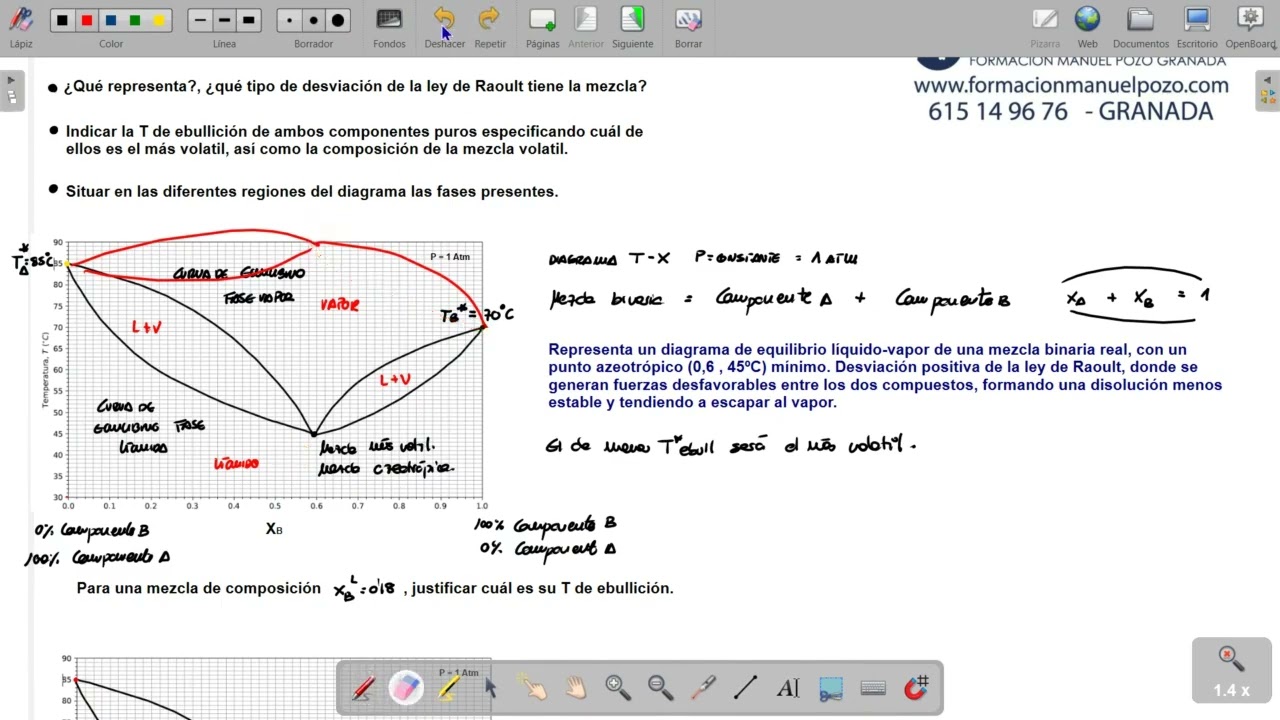
Task: Click the top phase diagram chart image
Action: pyautogui.click(x=262, y=375)
